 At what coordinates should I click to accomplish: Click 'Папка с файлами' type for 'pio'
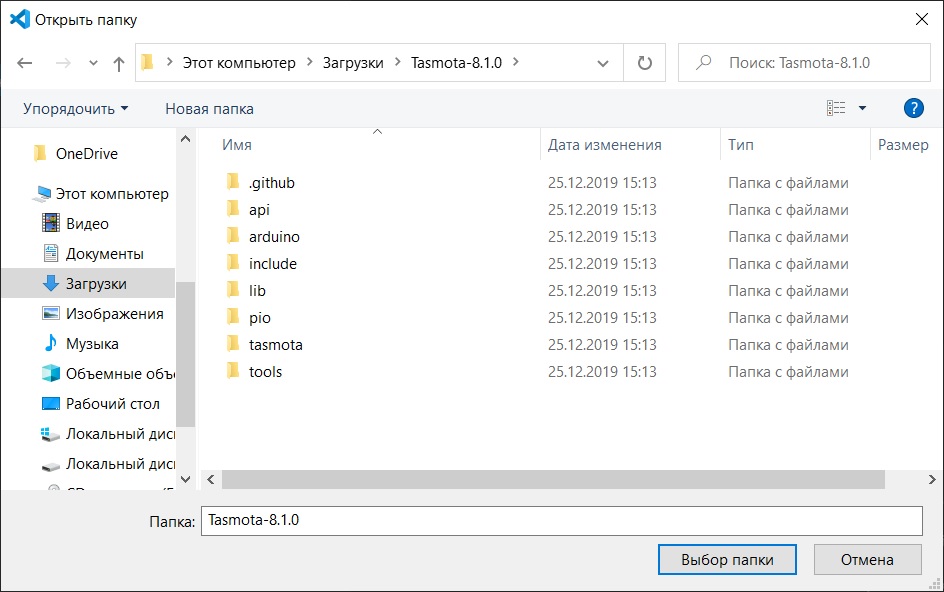tap(788, 318)
